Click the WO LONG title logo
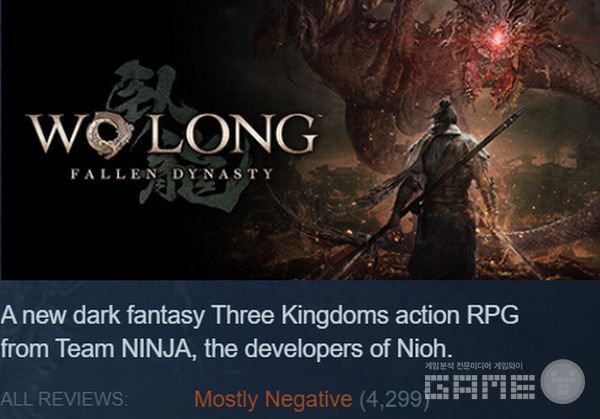Image resolution: width=600 pixels, height=419 pixels. click(x=172, y=135)
